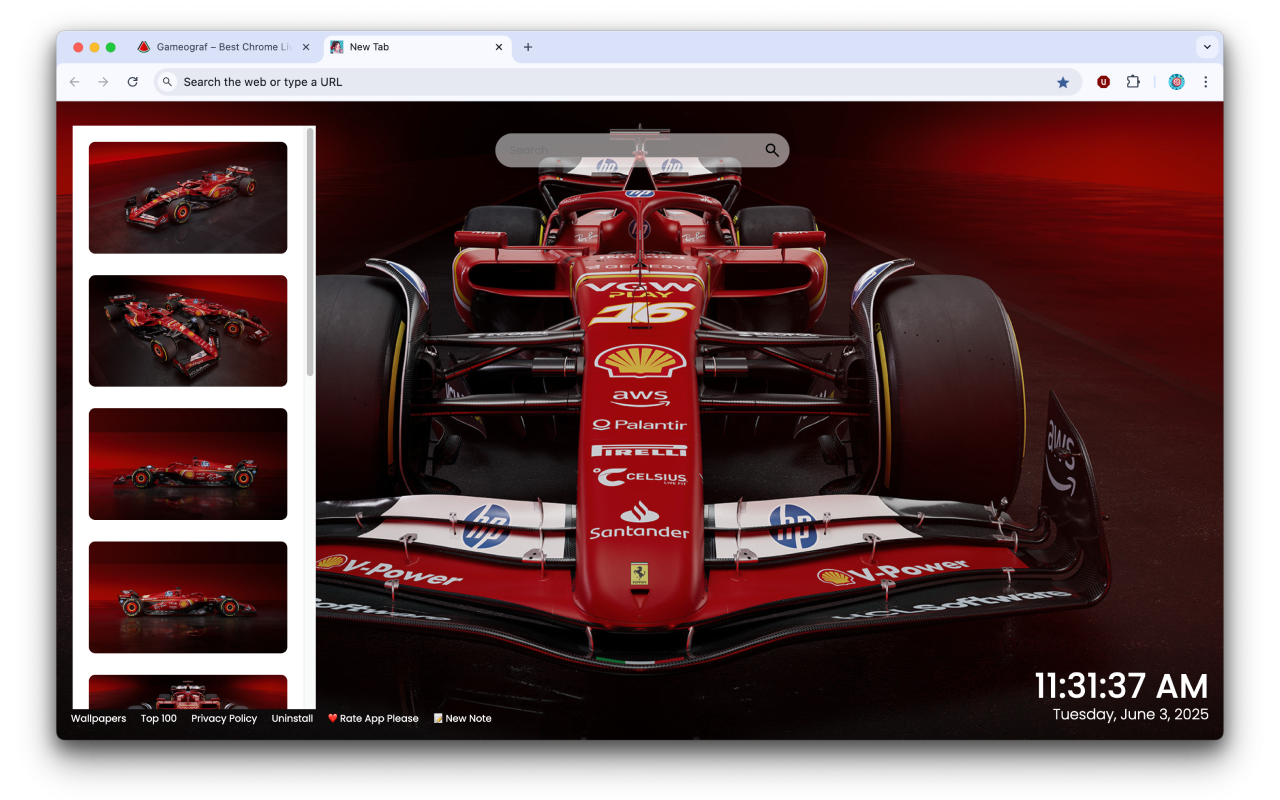Read the Privacy Policy
The width and height of the screenshot is (1280, 800).
224,718
